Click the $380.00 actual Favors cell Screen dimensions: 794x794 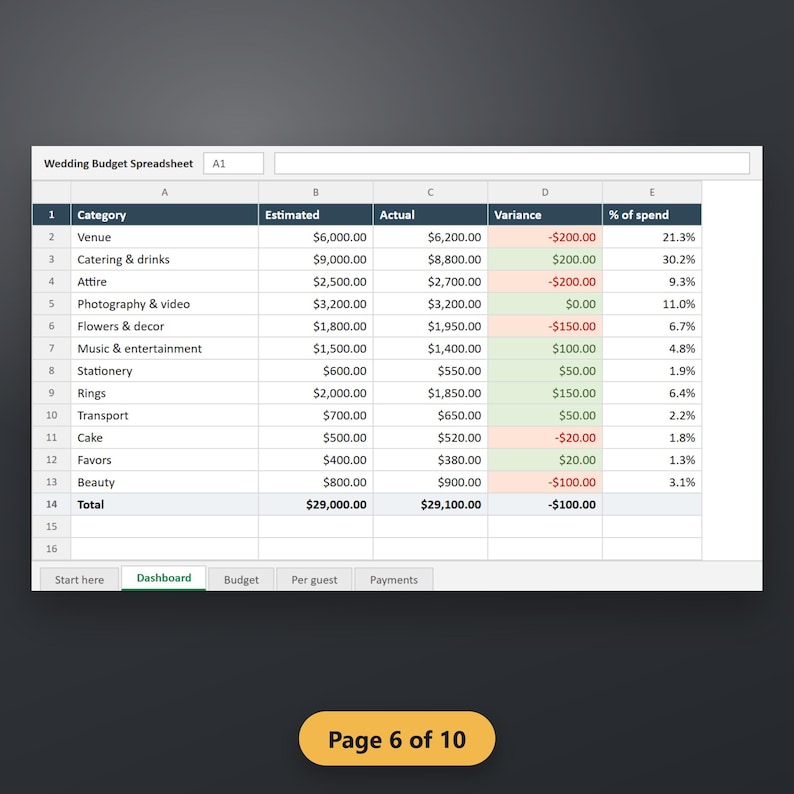coord(430,460)
